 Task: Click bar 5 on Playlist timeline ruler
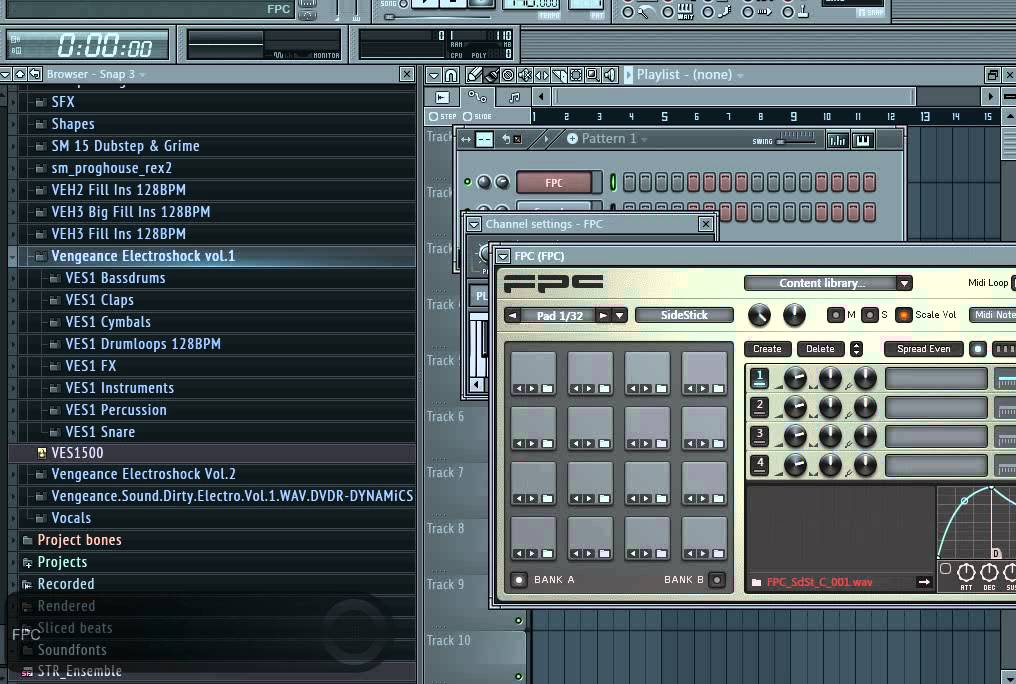664,117
